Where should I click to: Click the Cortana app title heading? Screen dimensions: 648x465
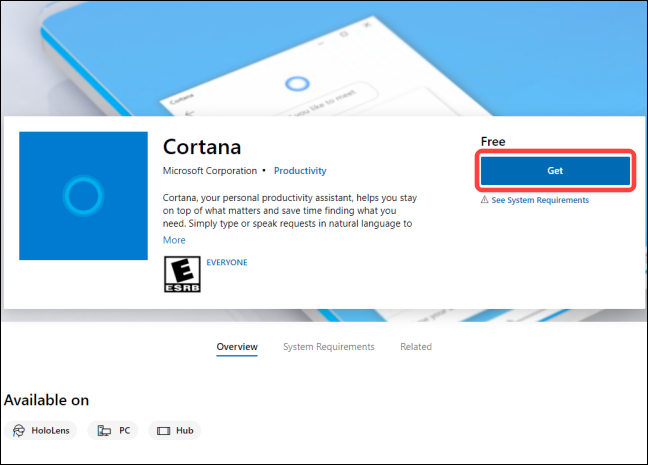coord(202,146)
